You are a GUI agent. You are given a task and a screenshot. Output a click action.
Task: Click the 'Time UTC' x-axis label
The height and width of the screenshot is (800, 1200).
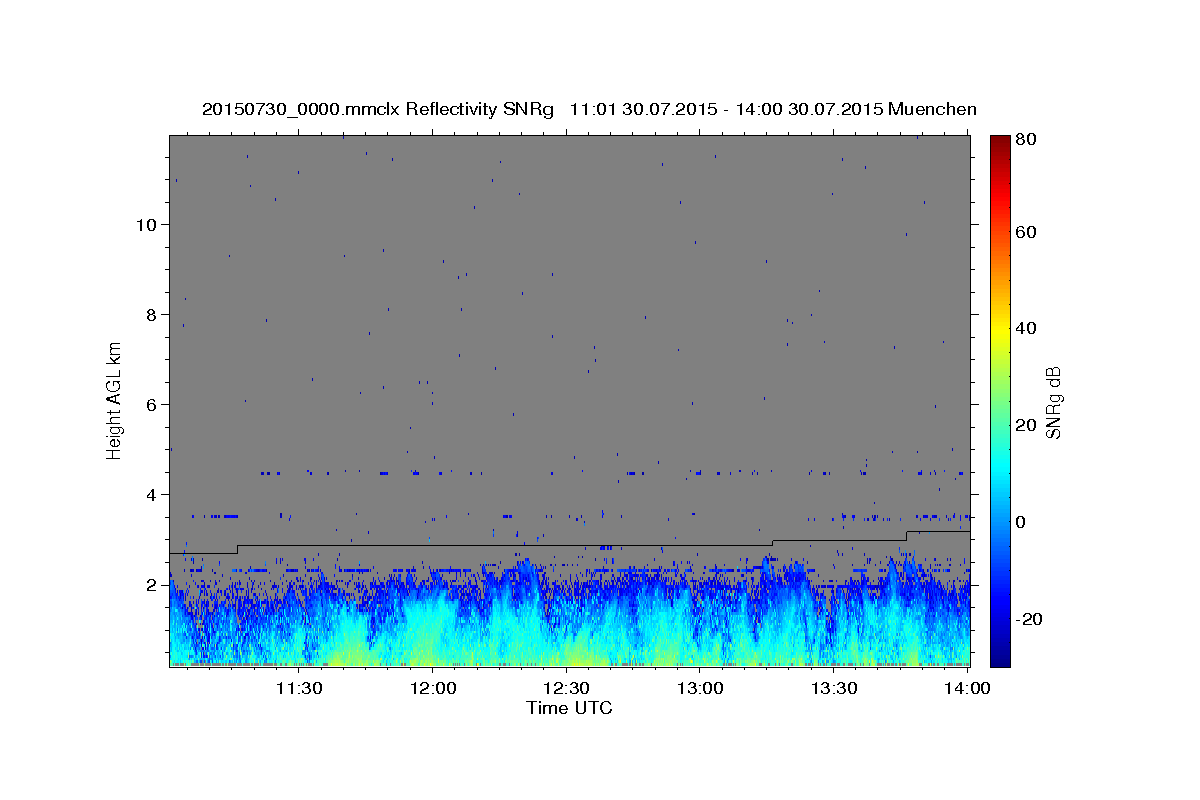569,708
